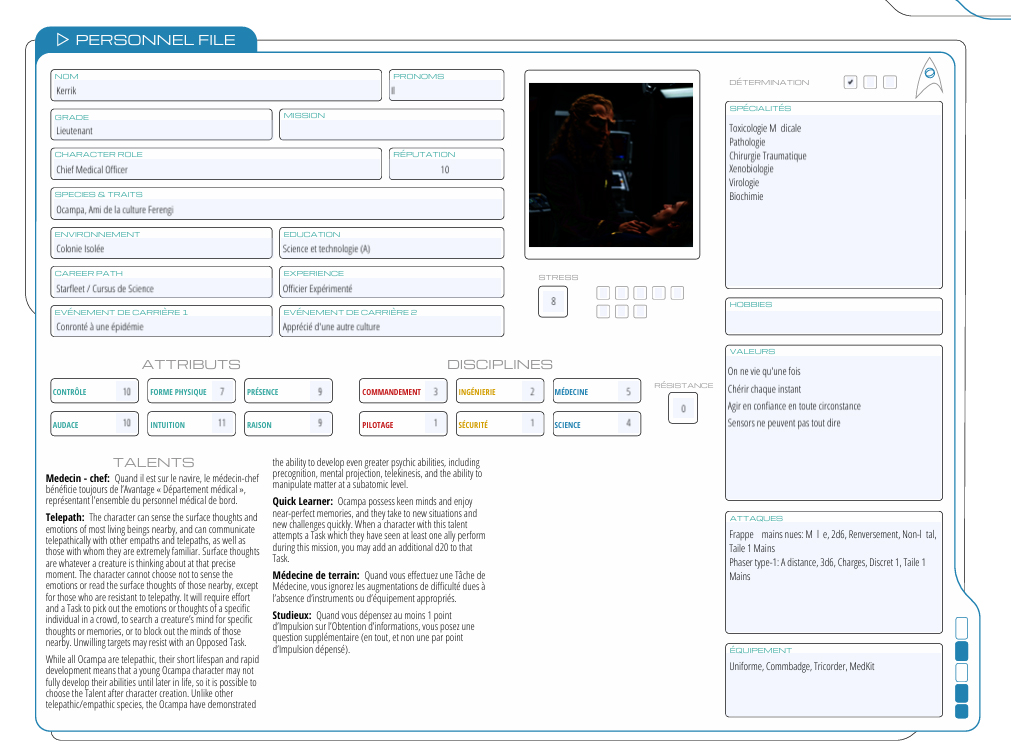
Task: Edit the Grade field showing Lieutenant
Action: (x=161, y=124)
